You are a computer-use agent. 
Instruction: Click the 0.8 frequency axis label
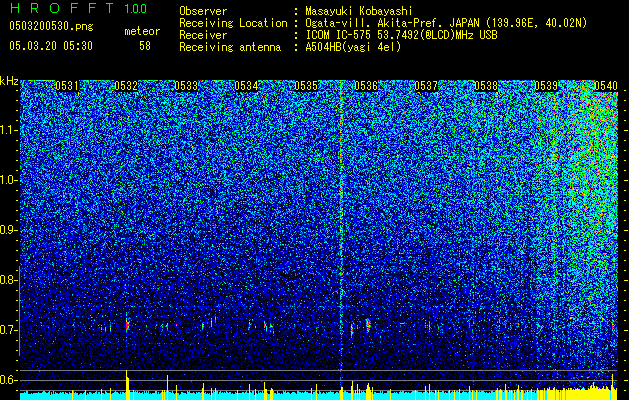(9, 280)
